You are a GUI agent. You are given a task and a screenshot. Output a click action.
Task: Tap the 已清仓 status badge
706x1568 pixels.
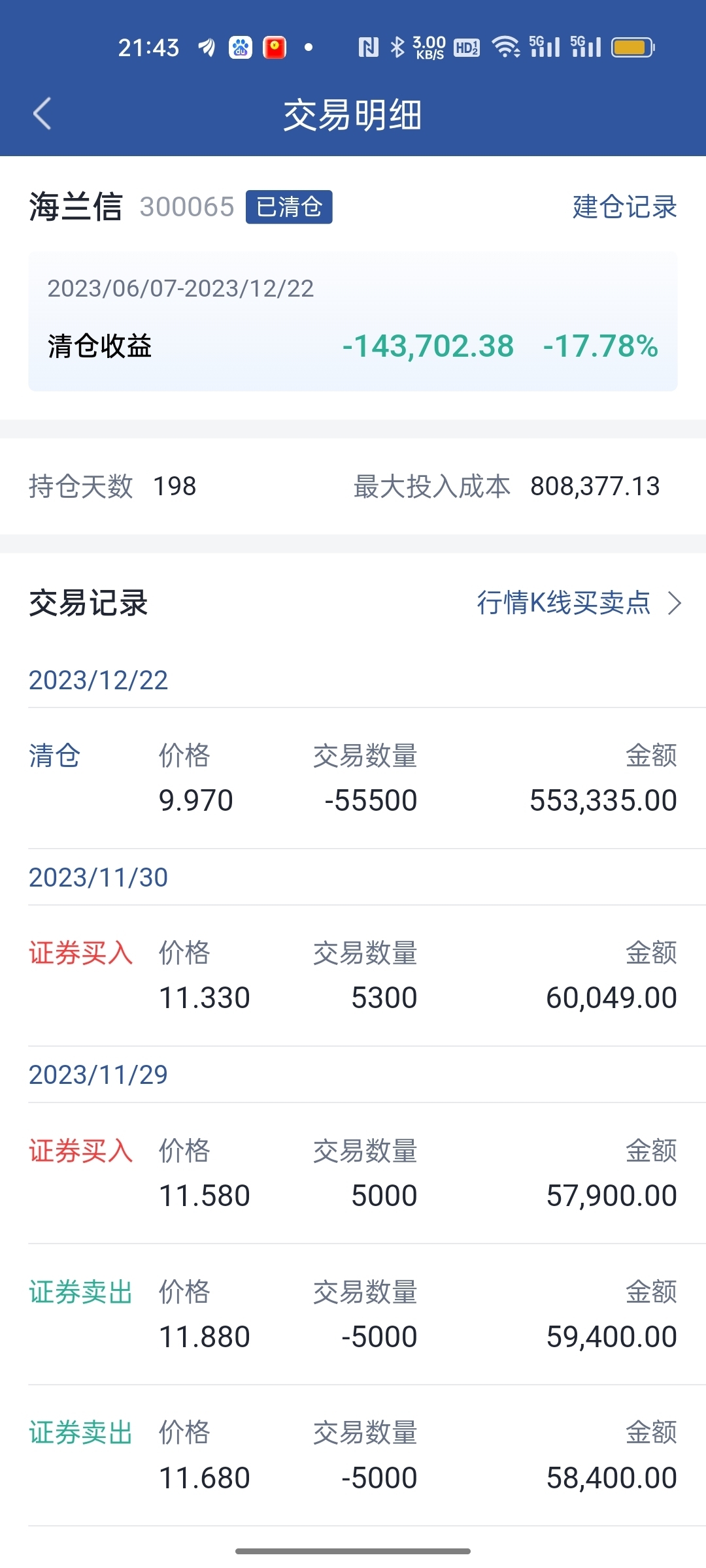(x=289, y=207)
